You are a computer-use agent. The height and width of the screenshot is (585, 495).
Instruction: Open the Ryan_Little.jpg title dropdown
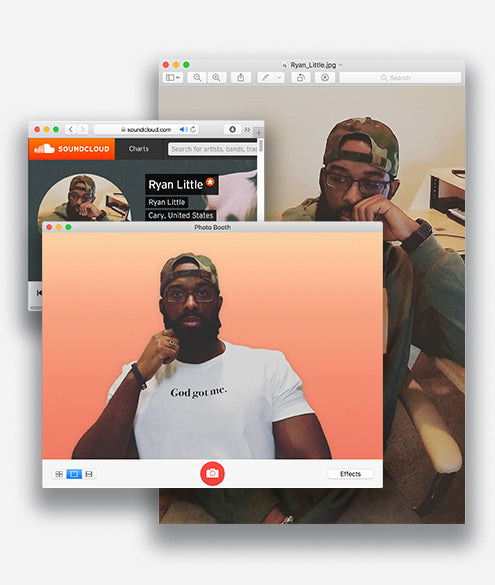tap(341, 65)
